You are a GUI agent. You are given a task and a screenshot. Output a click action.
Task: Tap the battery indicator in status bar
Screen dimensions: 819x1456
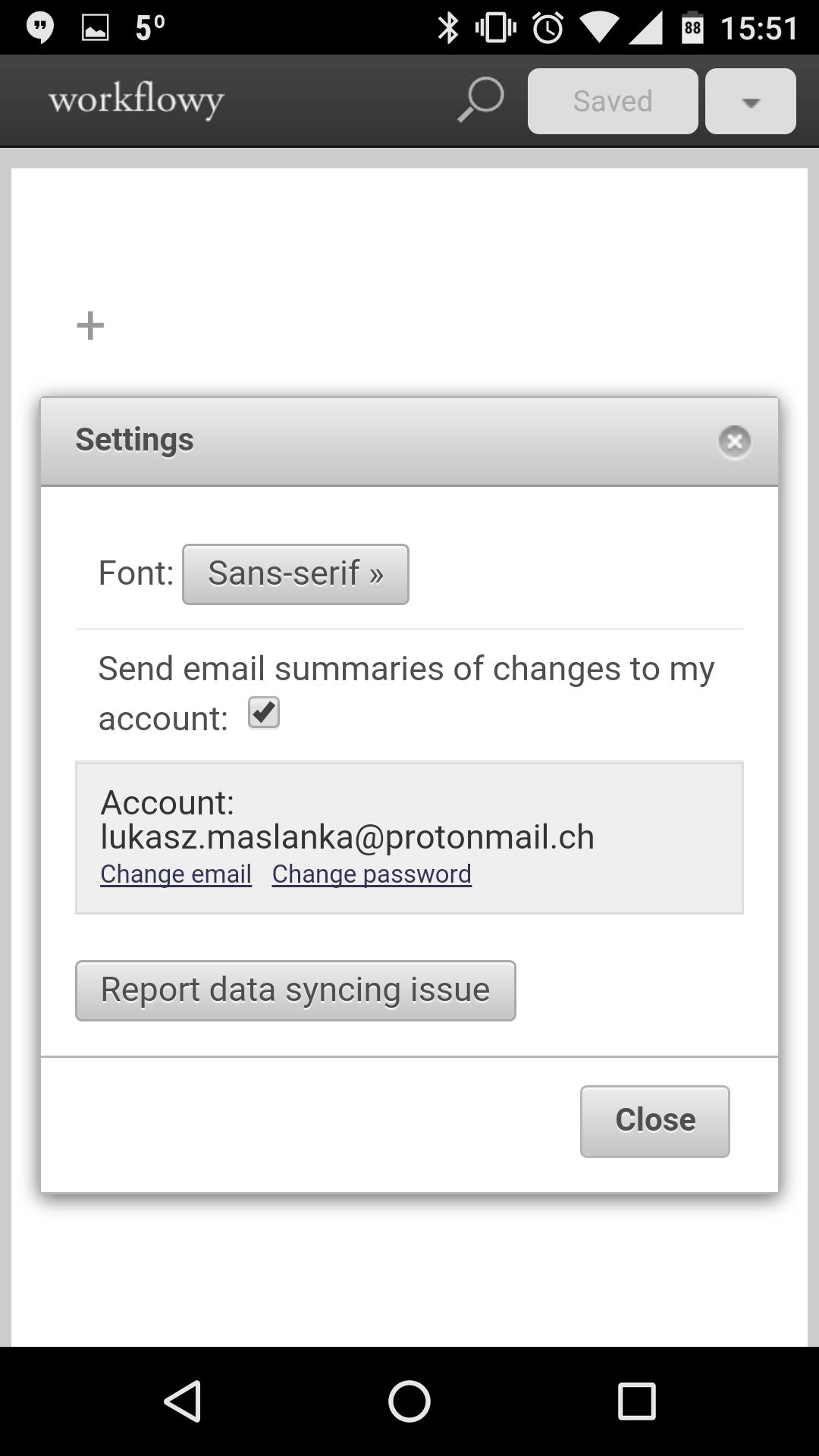pos(692,28)
